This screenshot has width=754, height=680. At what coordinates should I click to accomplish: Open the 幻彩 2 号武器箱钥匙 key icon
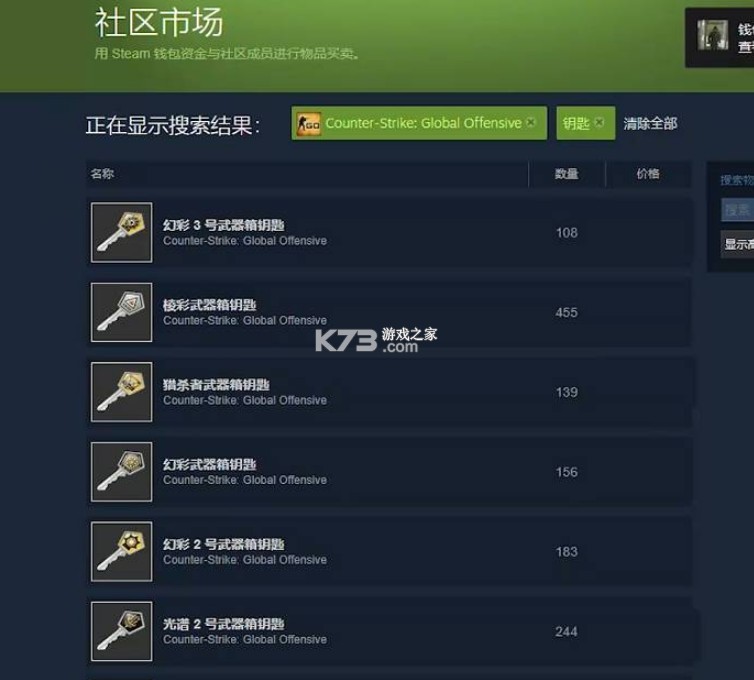[122, 552]
